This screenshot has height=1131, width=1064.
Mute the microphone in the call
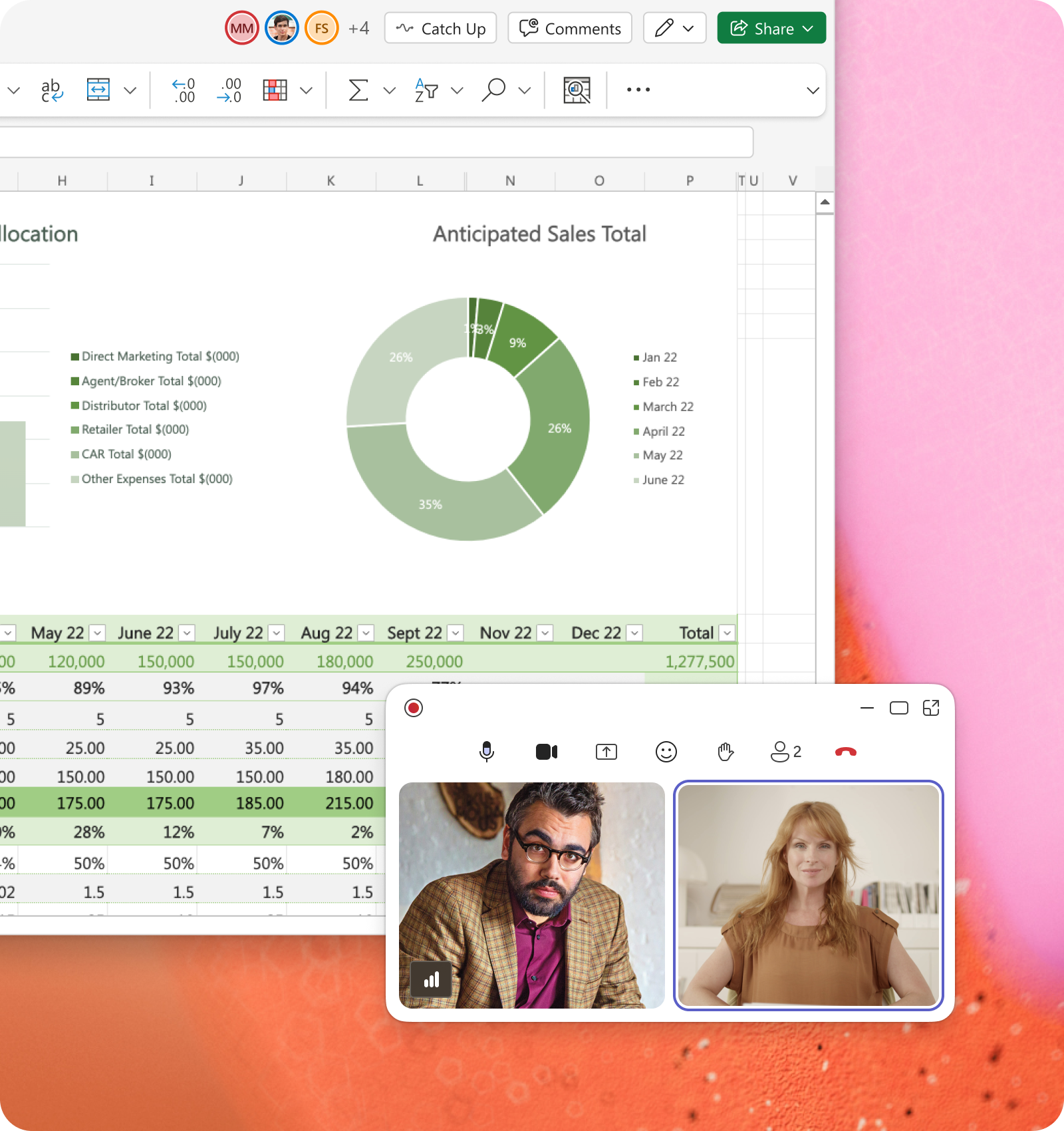pos(487,752)
